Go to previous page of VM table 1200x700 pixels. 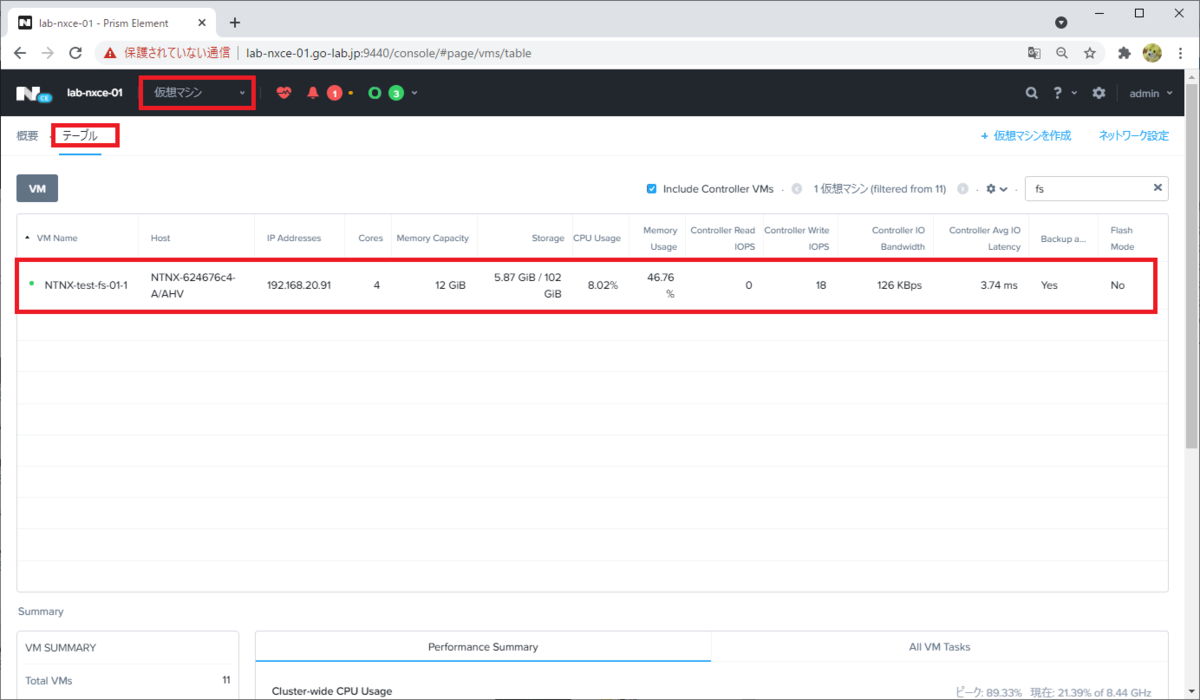click(x=797, y=188)
